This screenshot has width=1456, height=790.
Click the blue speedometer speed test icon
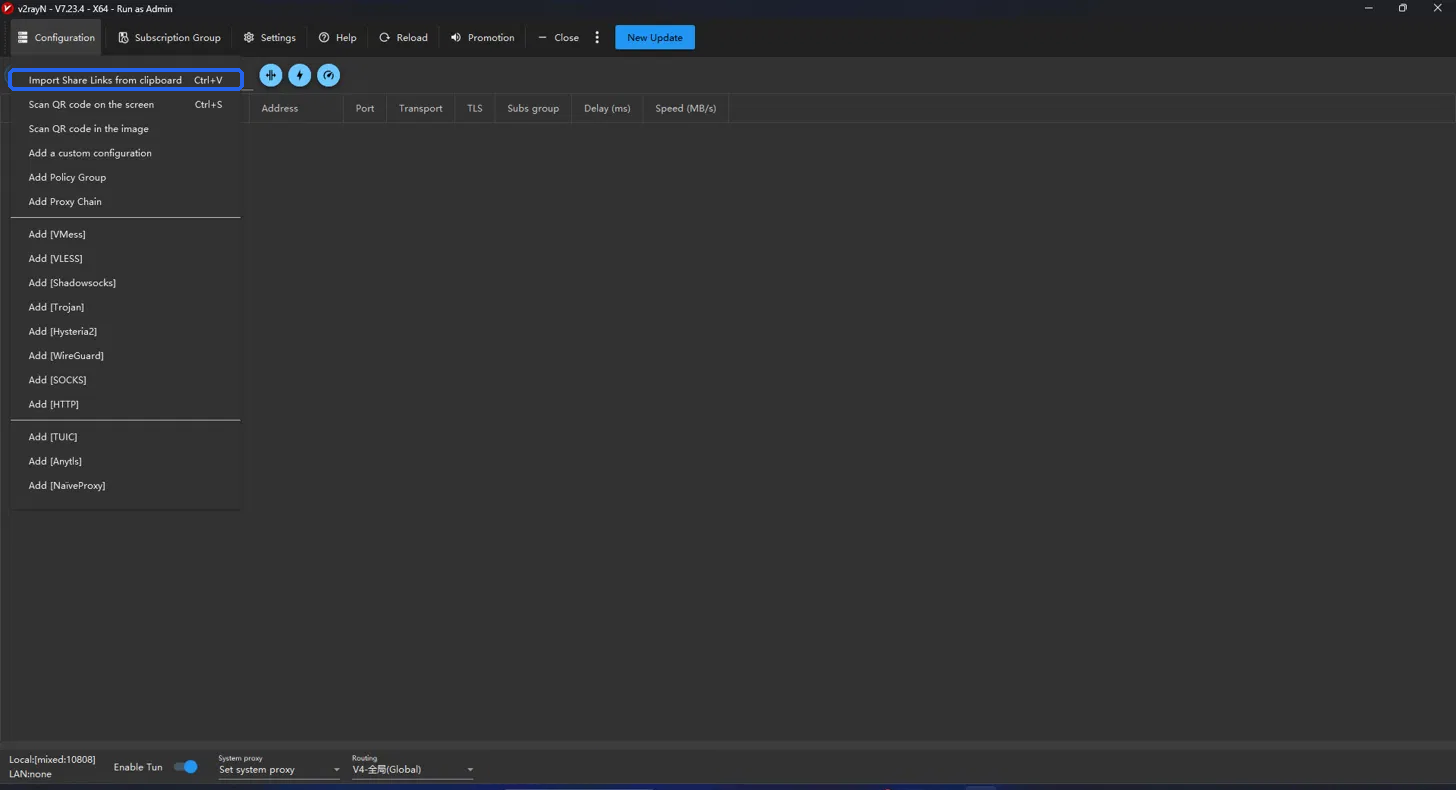tap(328, 75)
